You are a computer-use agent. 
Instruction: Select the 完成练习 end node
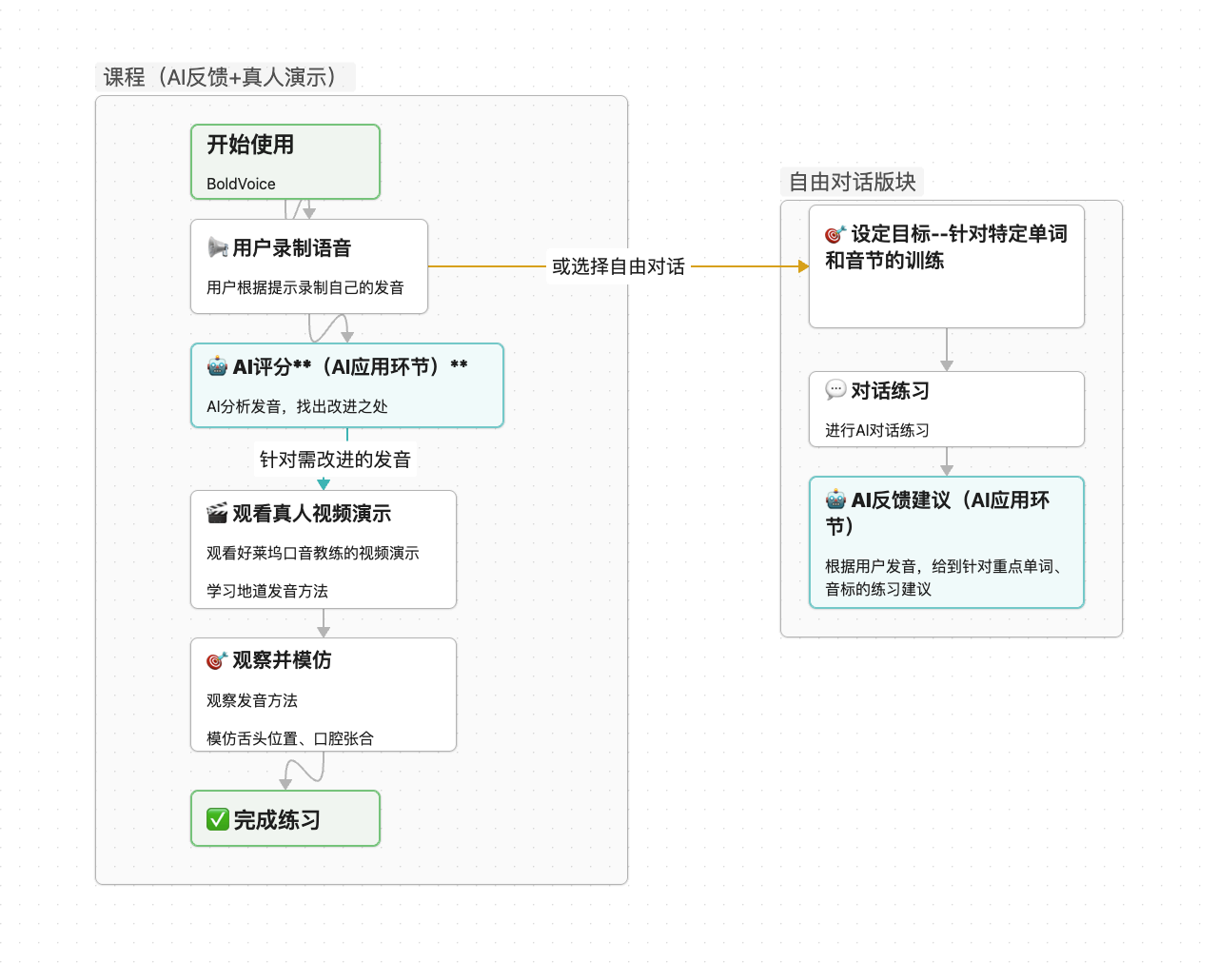coord(285,817)
